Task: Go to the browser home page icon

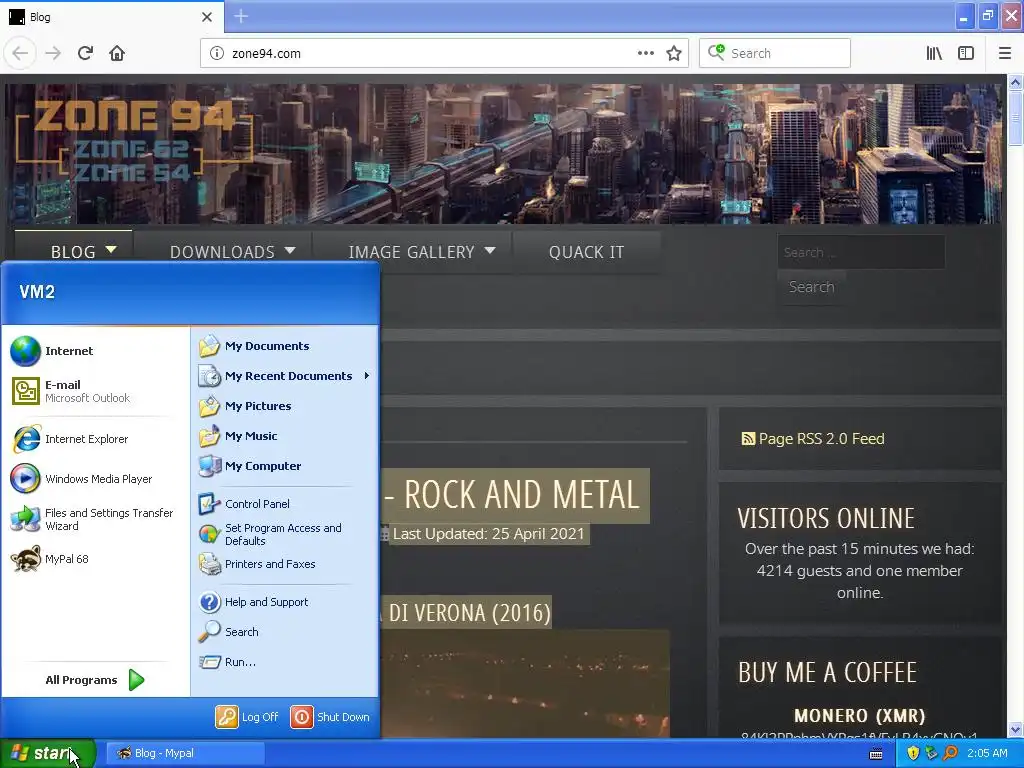Action: [117, 53]
